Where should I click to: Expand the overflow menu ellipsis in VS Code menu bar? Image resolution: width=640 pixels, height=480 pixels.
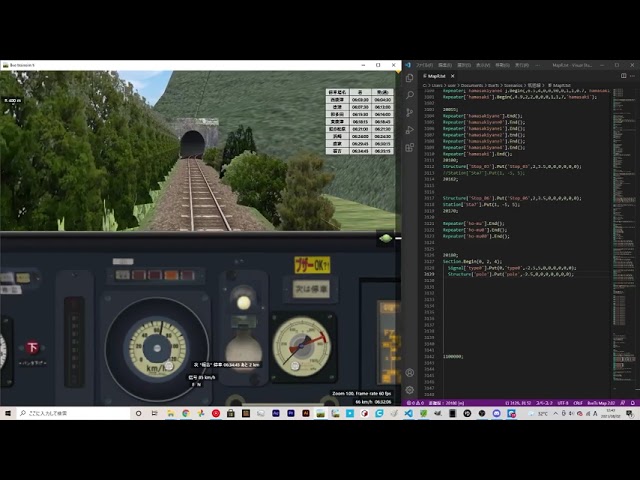[x=538, y=65]
